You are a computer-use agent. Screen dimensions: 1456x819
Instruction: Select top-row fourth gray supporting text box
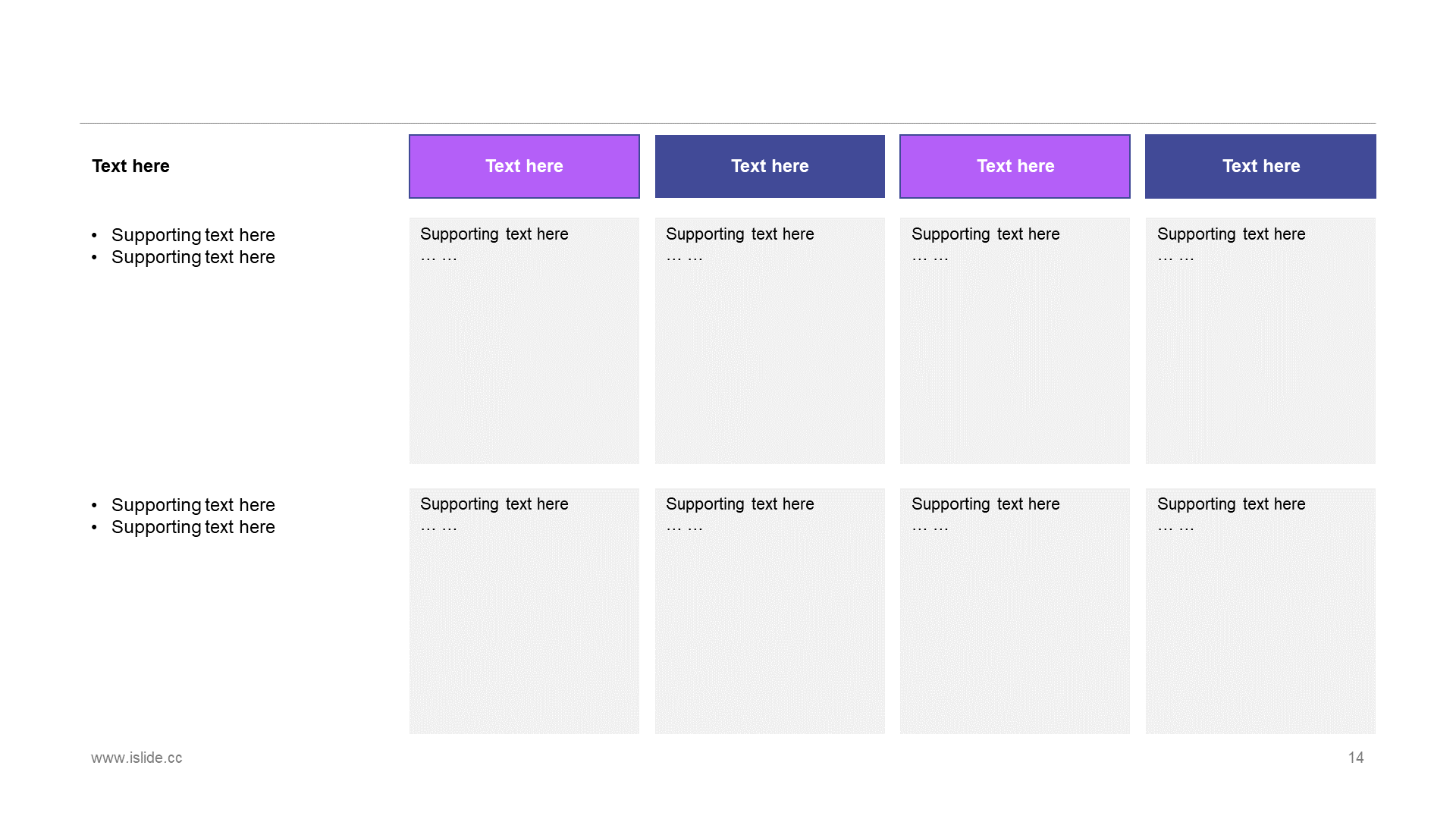(x=1260, y=340)
